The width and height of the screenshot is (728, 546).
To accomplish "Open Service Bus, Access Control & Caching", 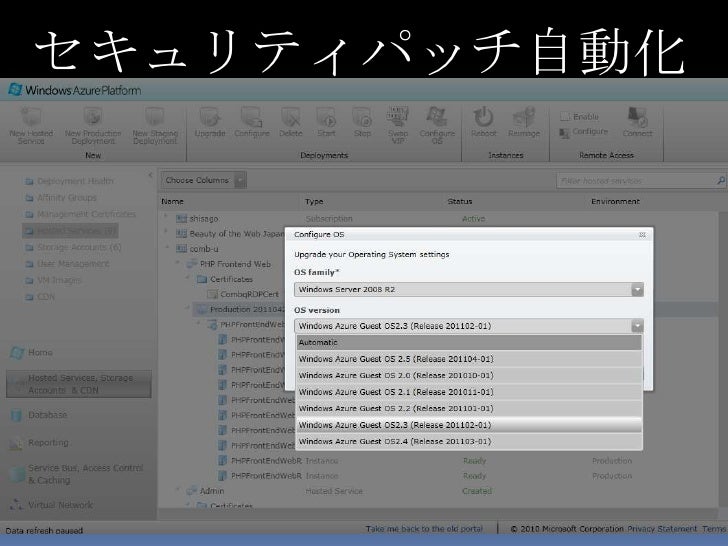I will click(x=77, y=474).
